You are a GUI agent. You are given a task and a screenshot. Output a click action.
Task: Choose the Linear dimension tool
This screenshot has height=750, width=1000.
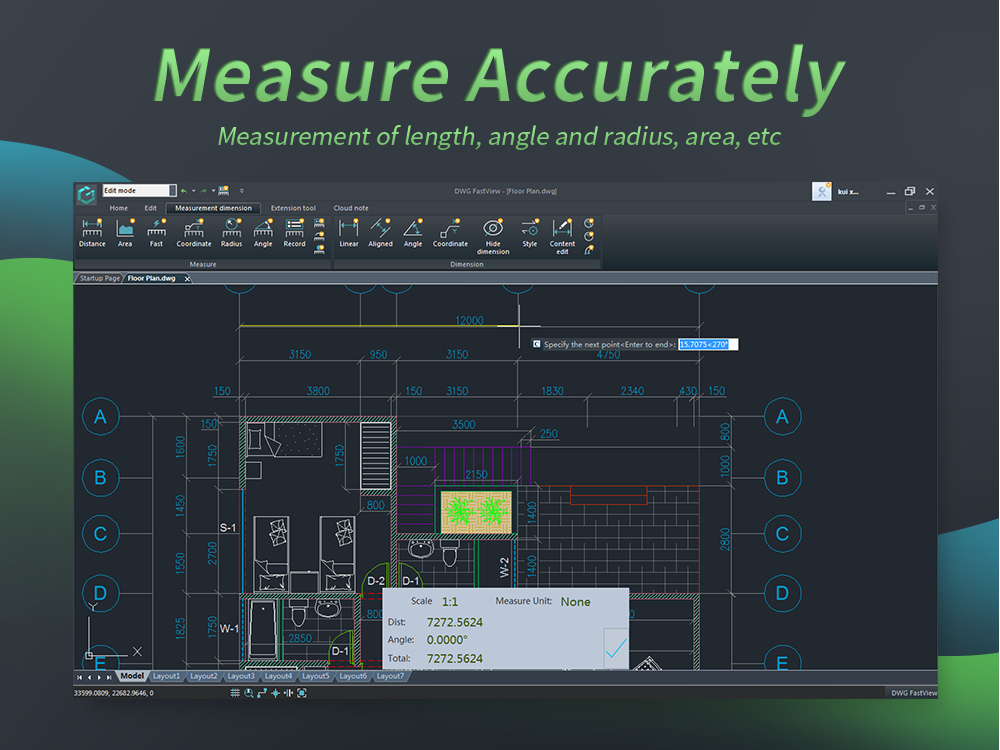pos(348,232)
